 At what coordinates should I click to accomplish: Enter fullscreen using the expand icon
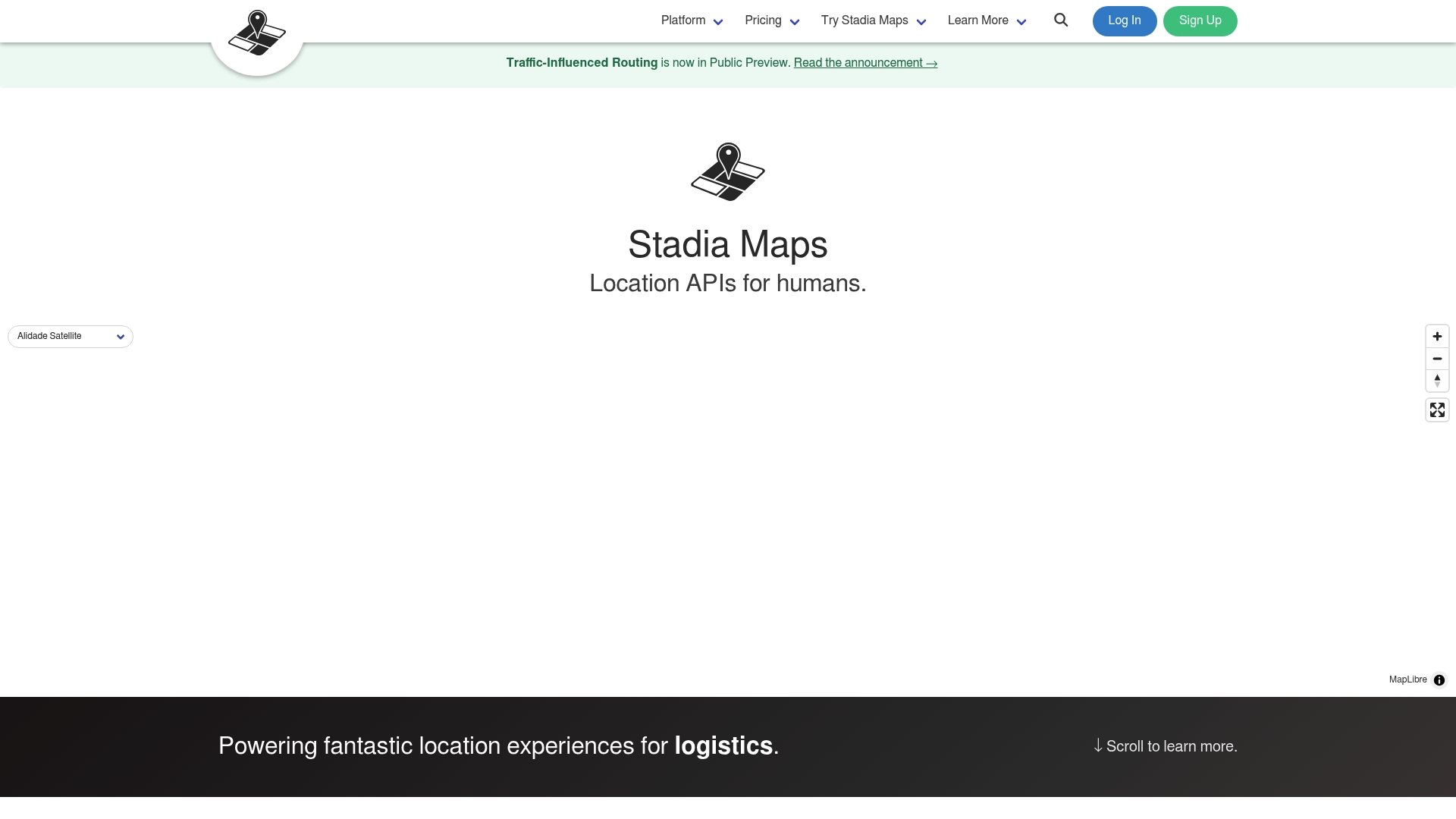coord(1437,409)
